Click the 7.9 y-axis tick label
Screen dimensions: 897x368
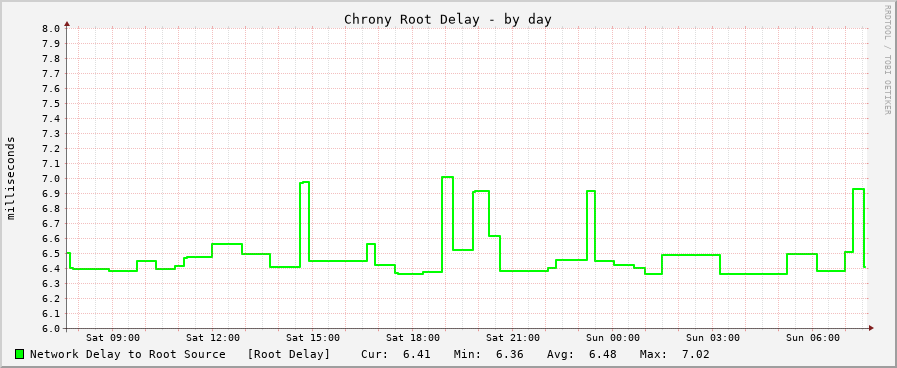coord(51,43)
